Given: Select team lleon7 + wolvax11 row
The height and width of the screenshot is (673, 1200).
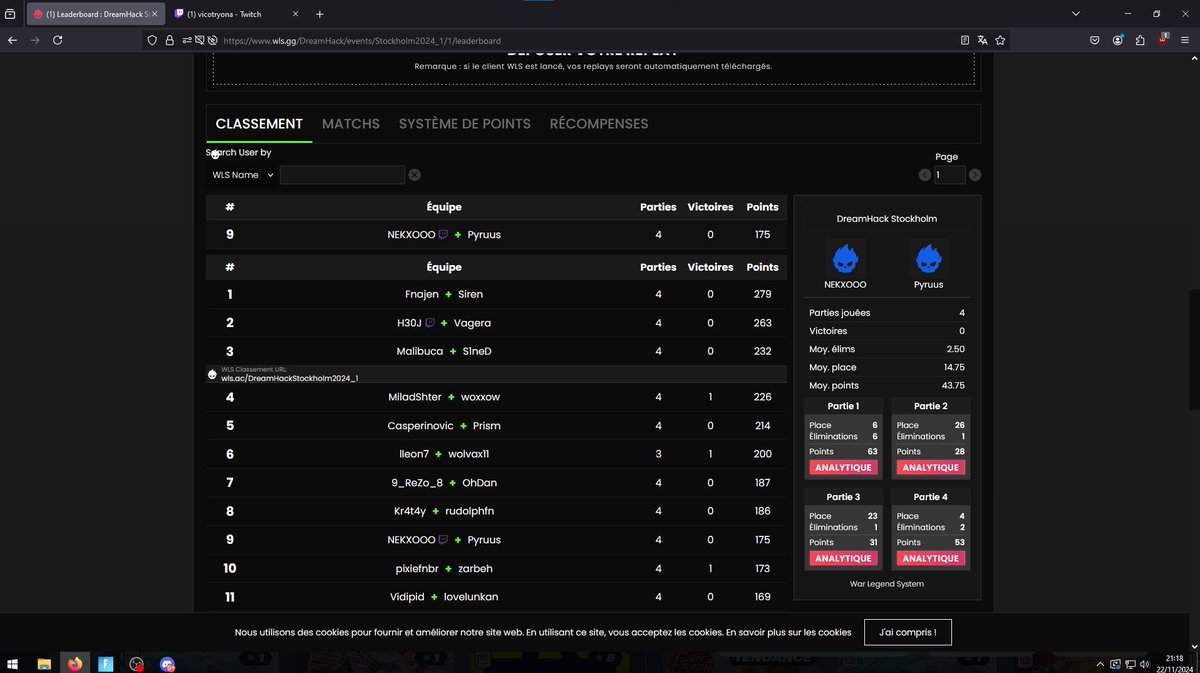Looking at the screenshot, I should [496, 454].
